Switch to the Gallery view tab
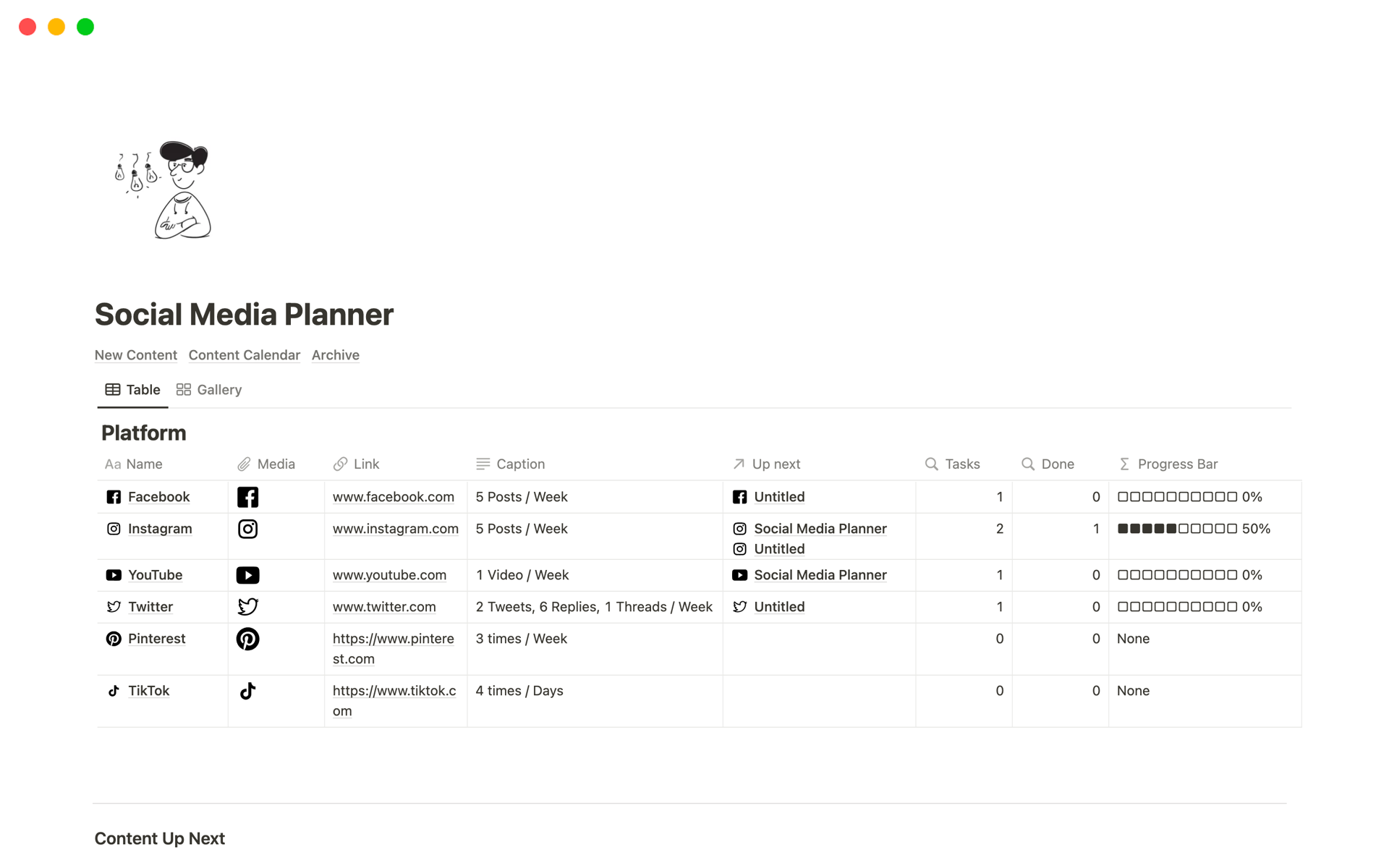This screenshot has height=868, width=1389. (209, 390)
